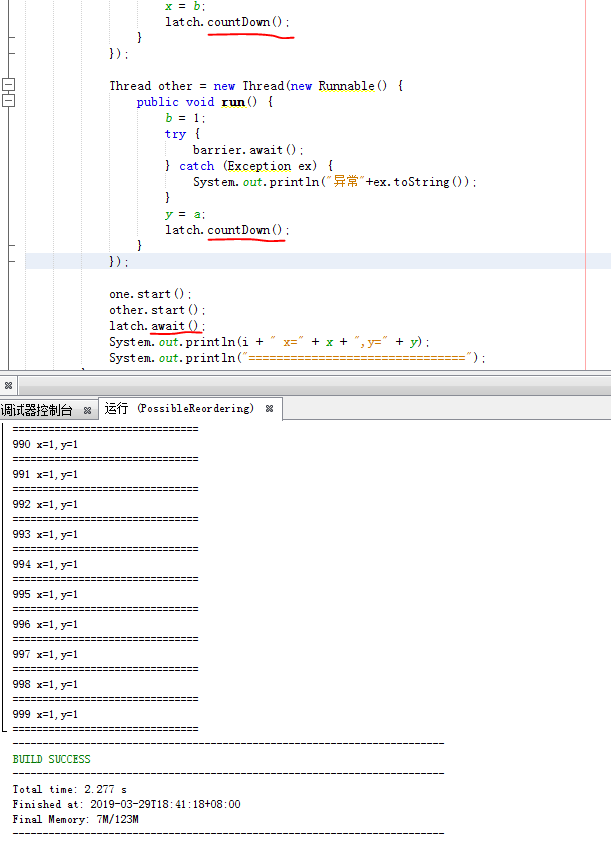This screenshot has width=611, height=851.
Task: Click 'latch.countDown();' below 'x = b;'
Action: pyautogui.click(x=227, y=22)
